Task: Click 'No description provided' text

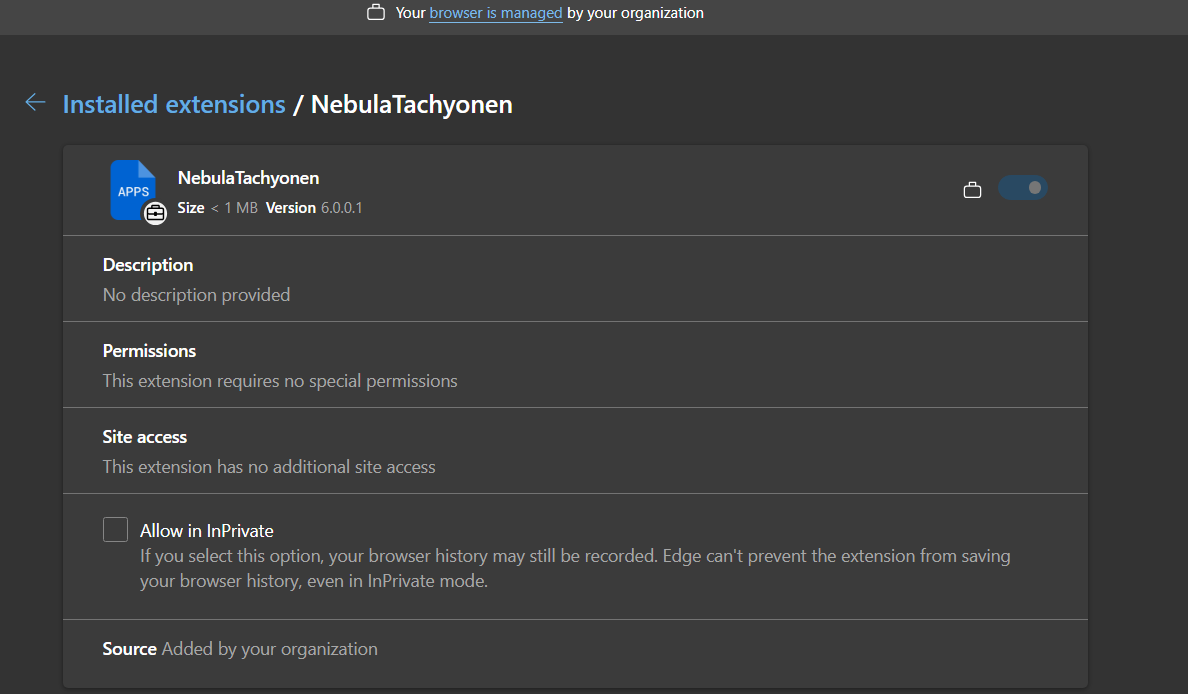Action: click(196, 295)
